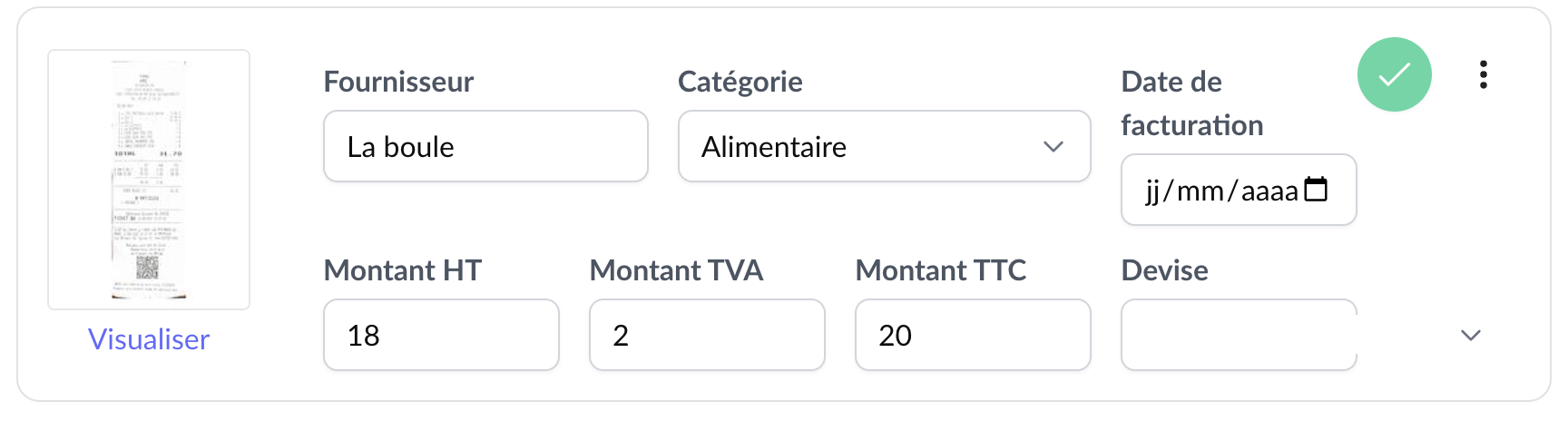Viewport: 1568px width, 421px height.
Task: Click the green checkmark validate button
Action: click(x=1394, y=74)
